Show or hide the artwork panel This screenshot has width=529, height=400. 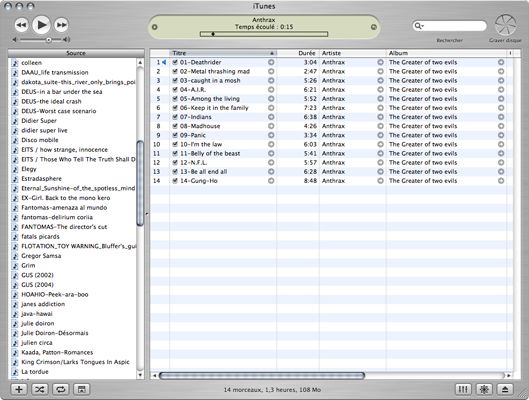click(81, 389)
